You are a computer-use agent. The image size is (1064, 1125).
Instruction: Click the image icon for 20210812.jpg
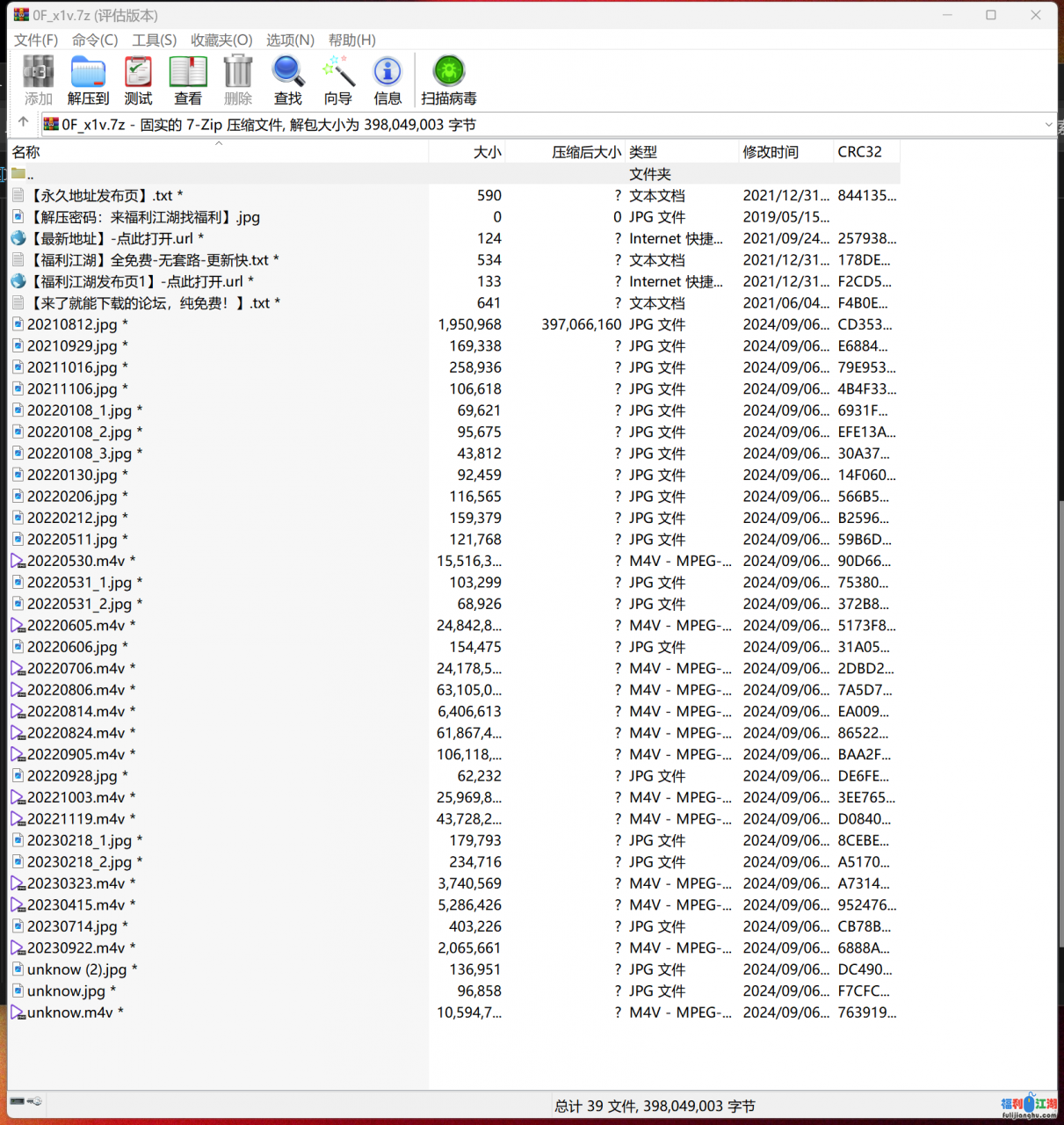(x=18, y=324)
